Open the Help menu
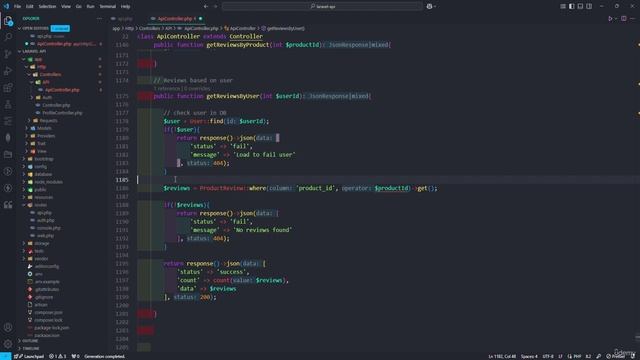 125,7
